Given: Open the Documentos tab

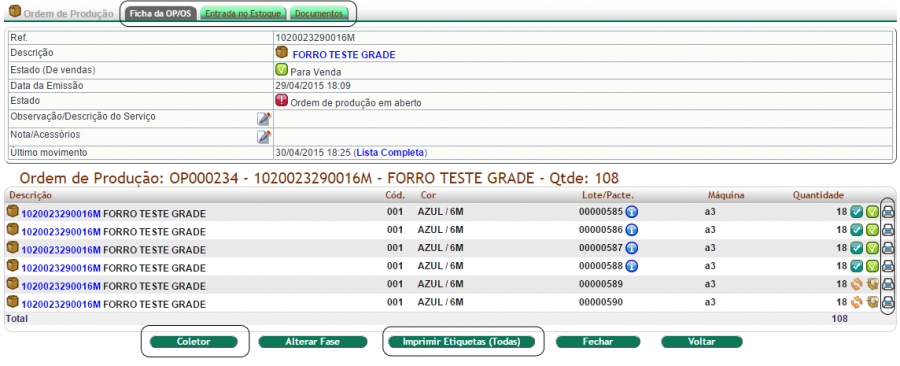Looking at the screenshot, I should (x=319, y=13).
